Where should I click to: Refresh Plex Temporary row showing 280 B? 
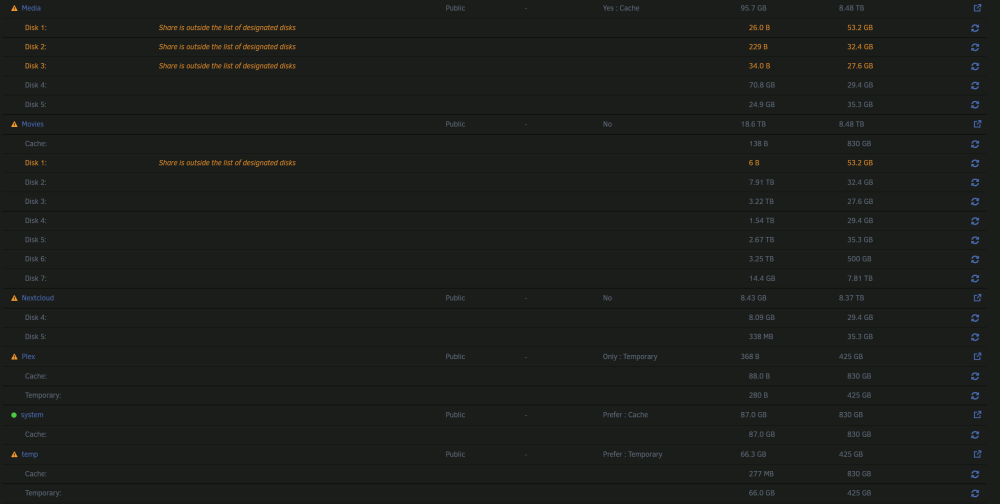point(974,396)
